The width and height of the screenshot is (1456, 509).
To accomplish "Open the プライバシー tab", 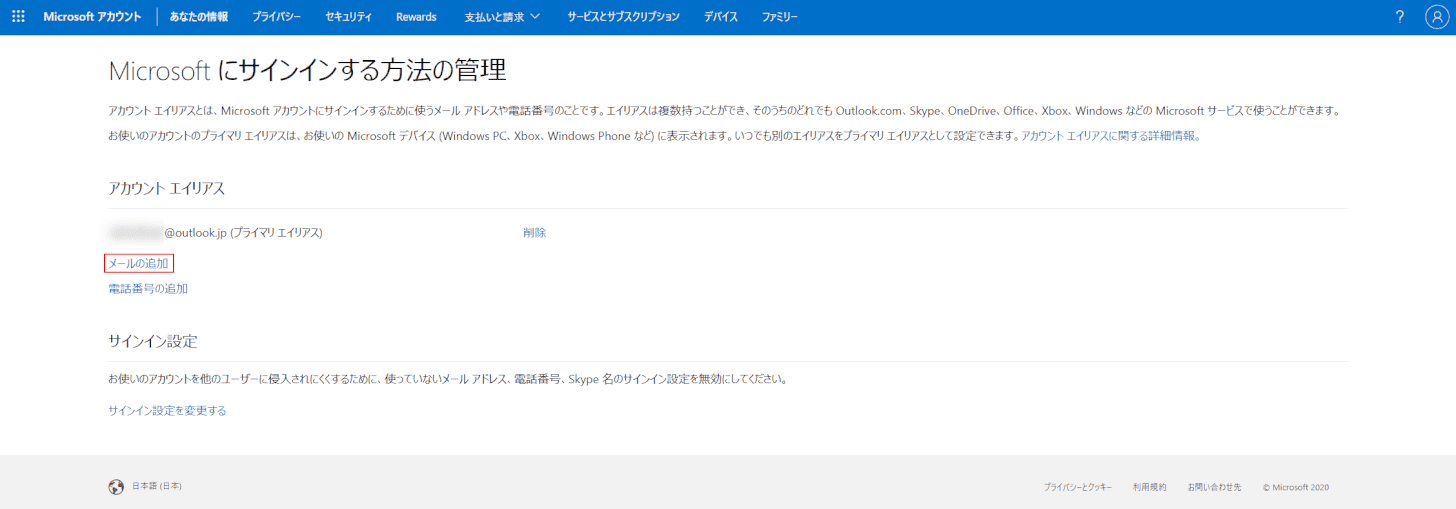I will tap(277, 17).
